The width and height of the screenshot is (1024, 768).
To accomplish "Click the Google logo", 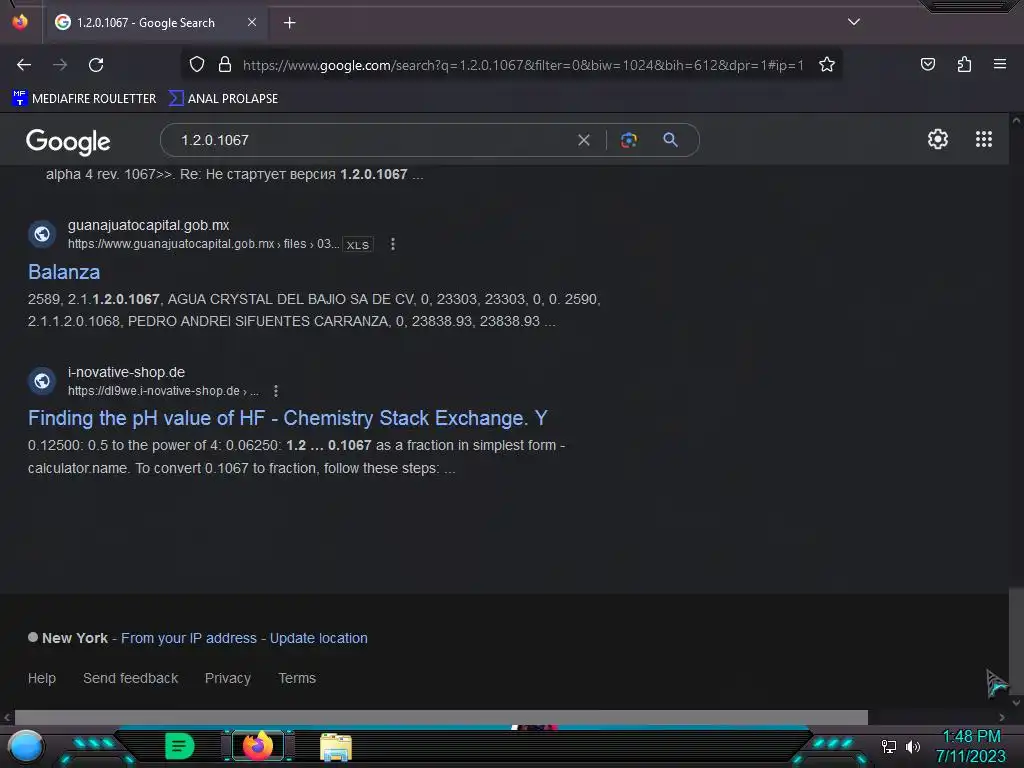I will pos(68,141).
